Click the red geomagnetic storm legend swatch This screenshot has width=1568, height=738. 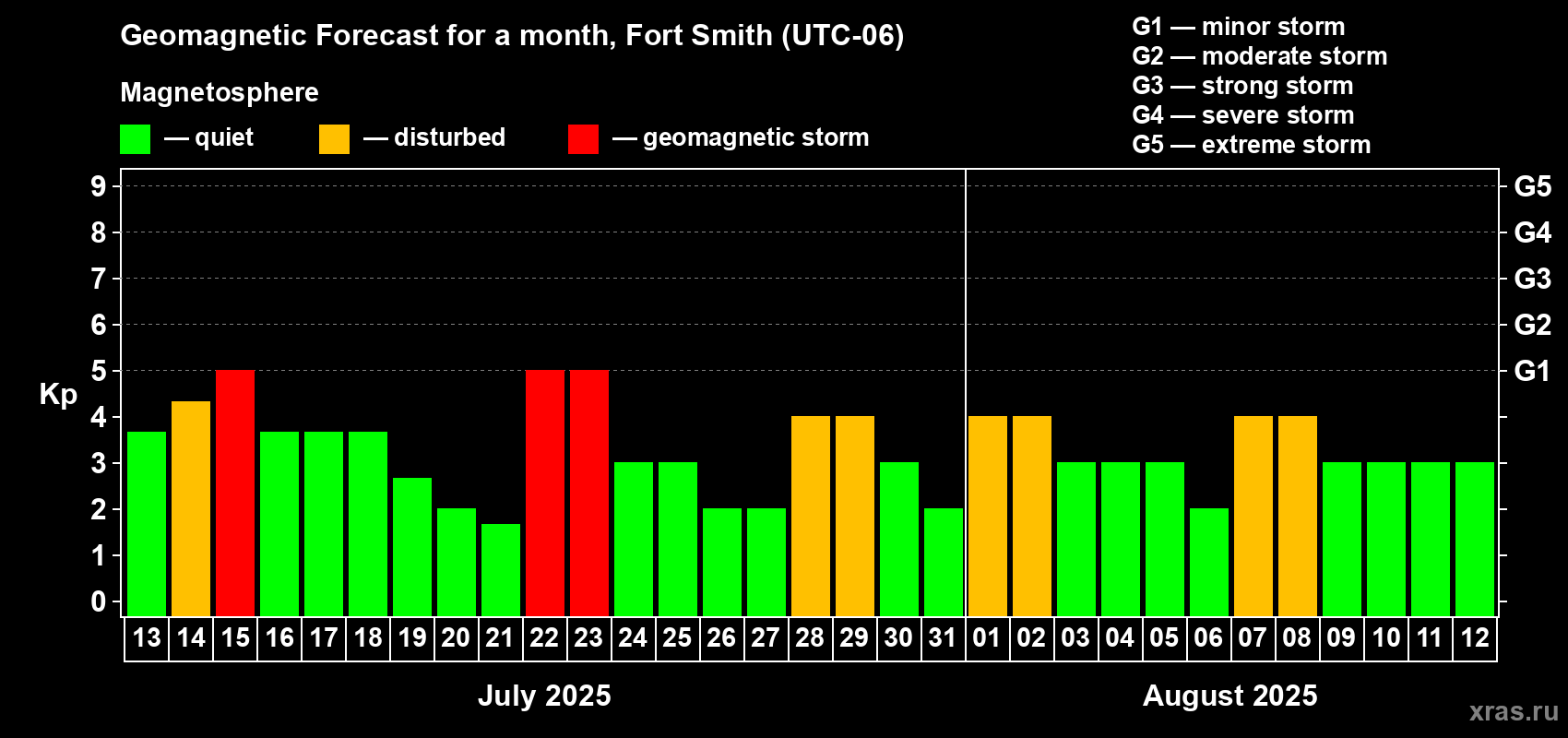click(x=583, y=139)
